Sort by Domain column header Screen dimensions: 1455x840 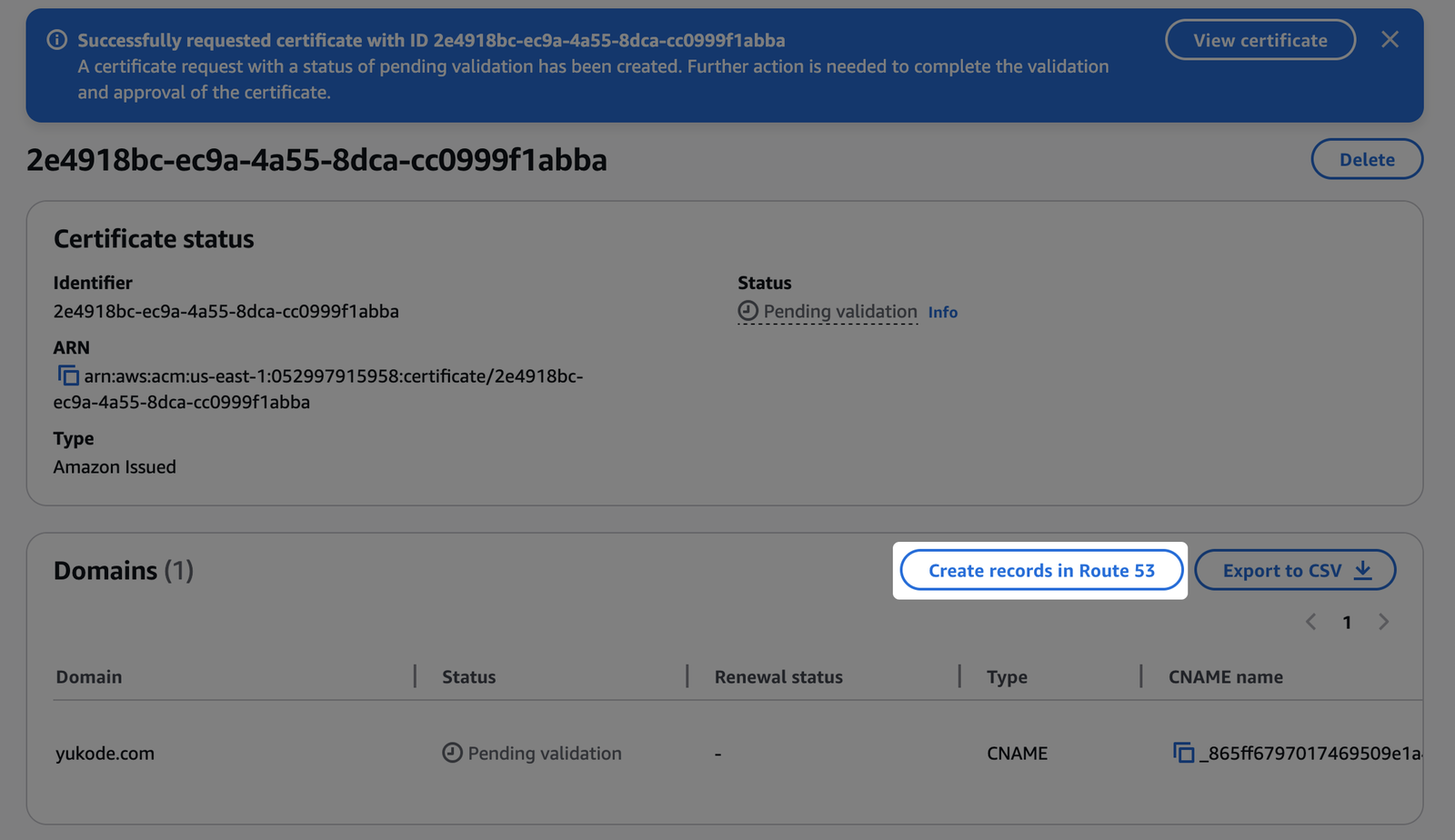coord(89,676)
